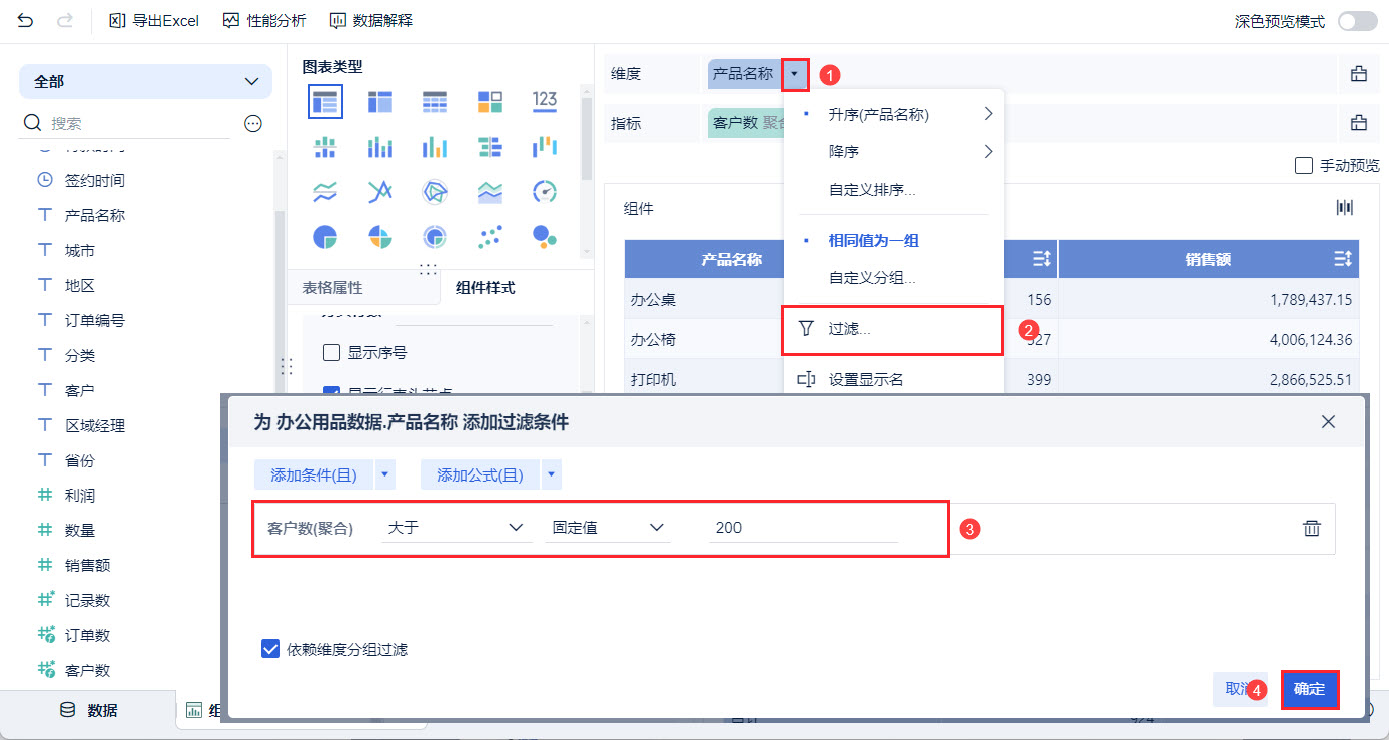
Task: Open the 大于 operator dropdown
Action: coord(456,528)
